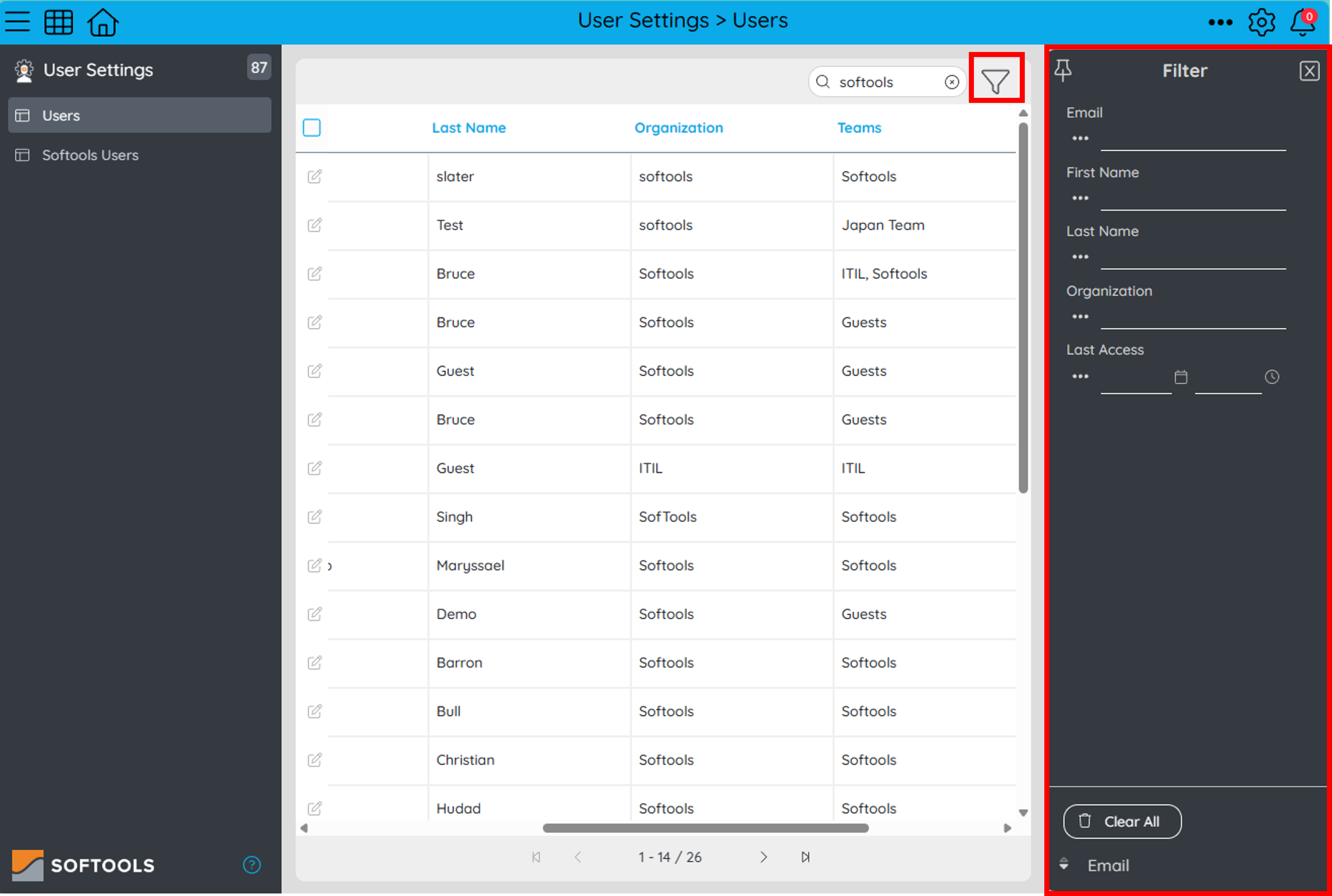Focus the Last Name filter input
Screen dimensions: 1332x896
(x=1193, y=258)
